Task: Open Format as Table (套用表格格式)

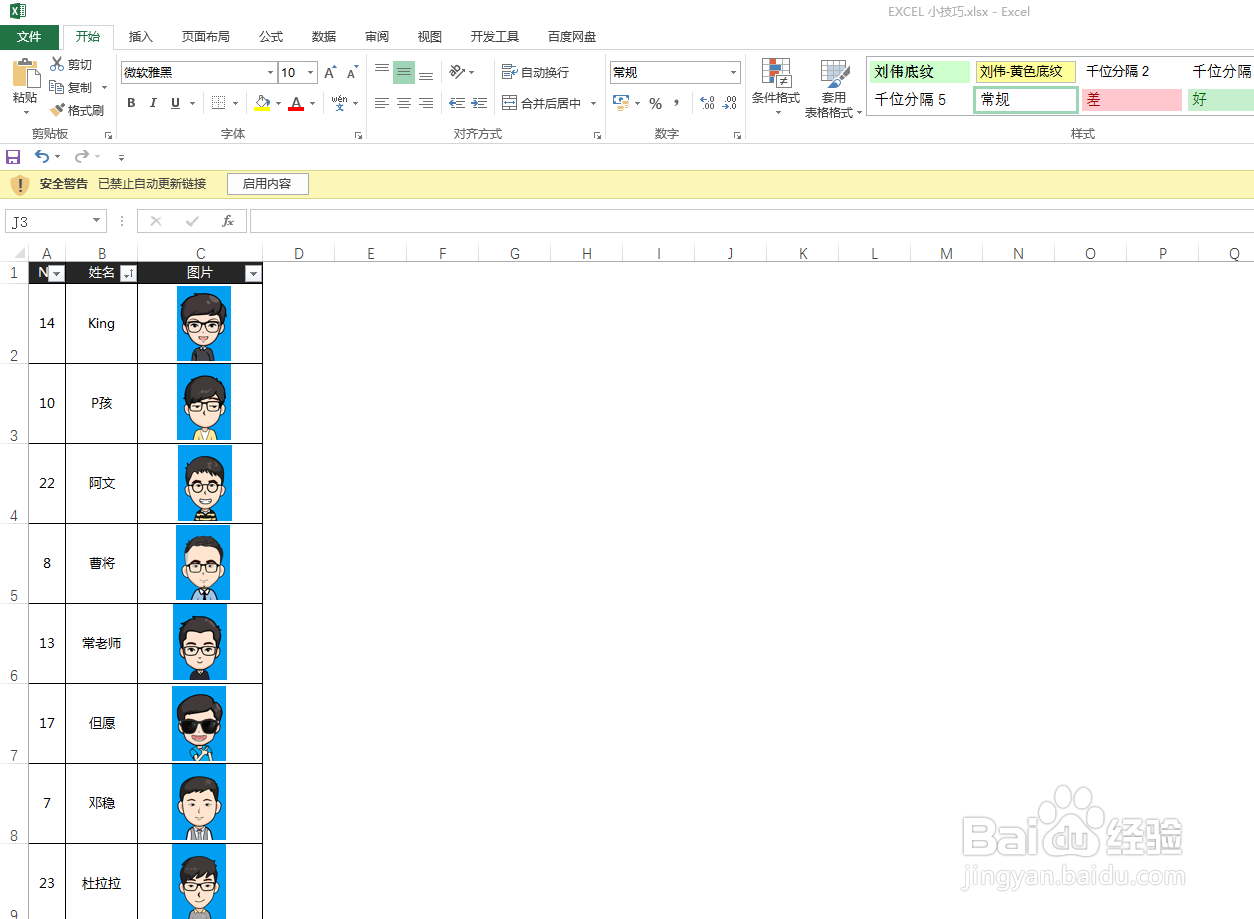Action: (833, 89)
